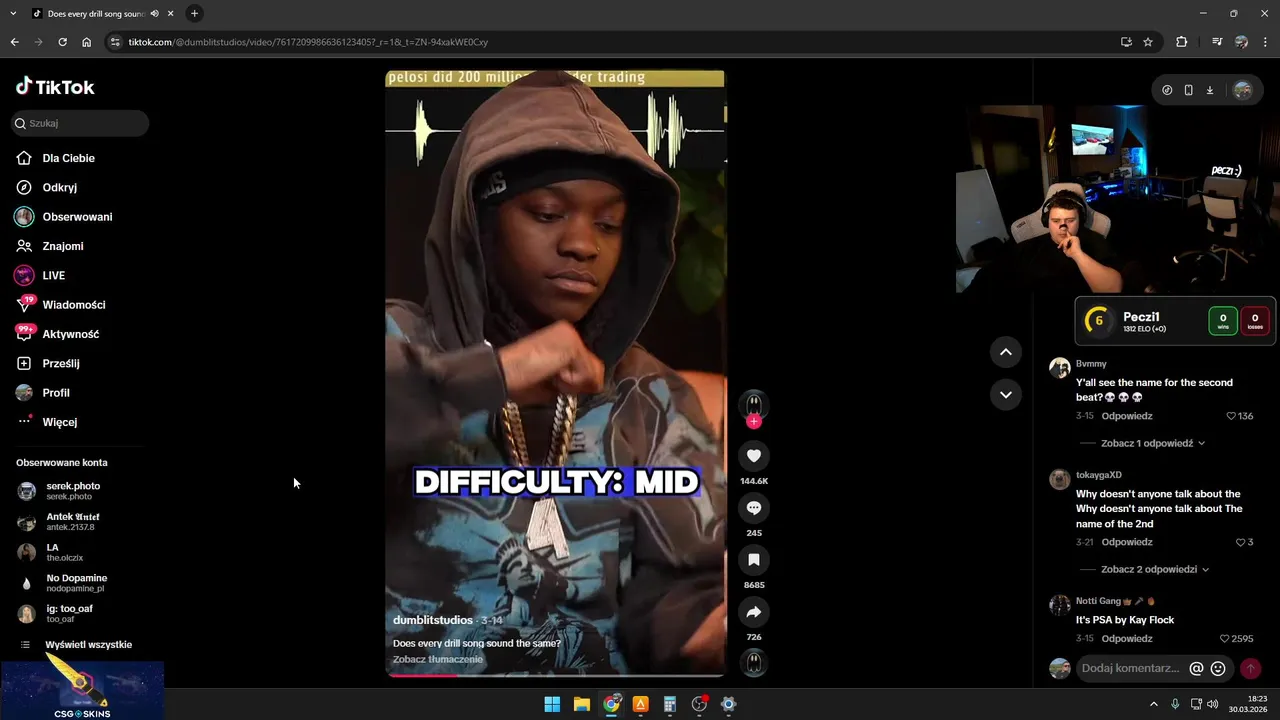Bookmark the video

pyautogui.click(x=754, y=560)
